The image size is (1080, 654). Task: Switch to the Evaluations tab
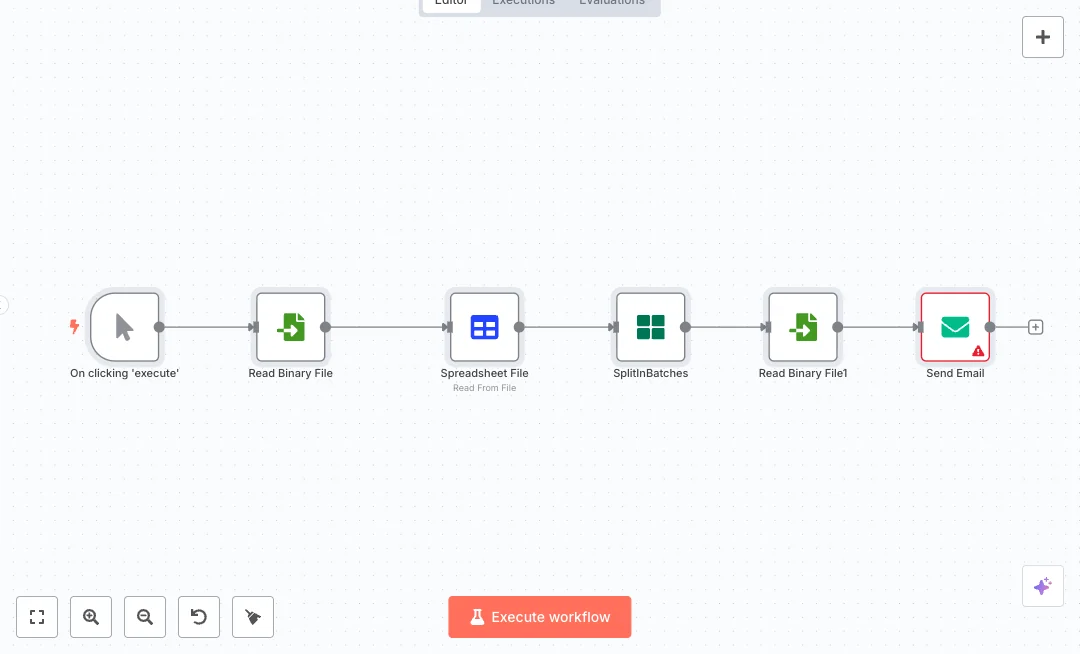[x=612, y=3]
